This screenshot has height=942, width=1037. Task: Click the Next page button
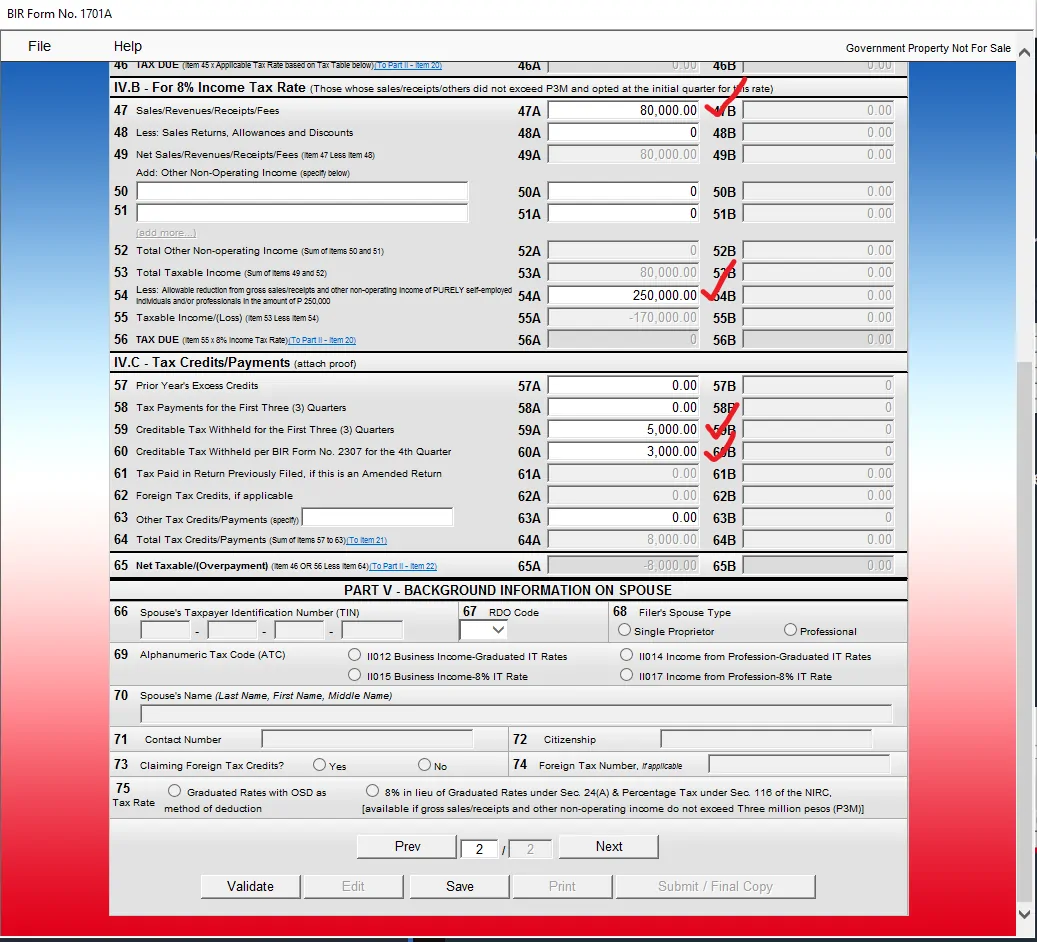point(608,847)
